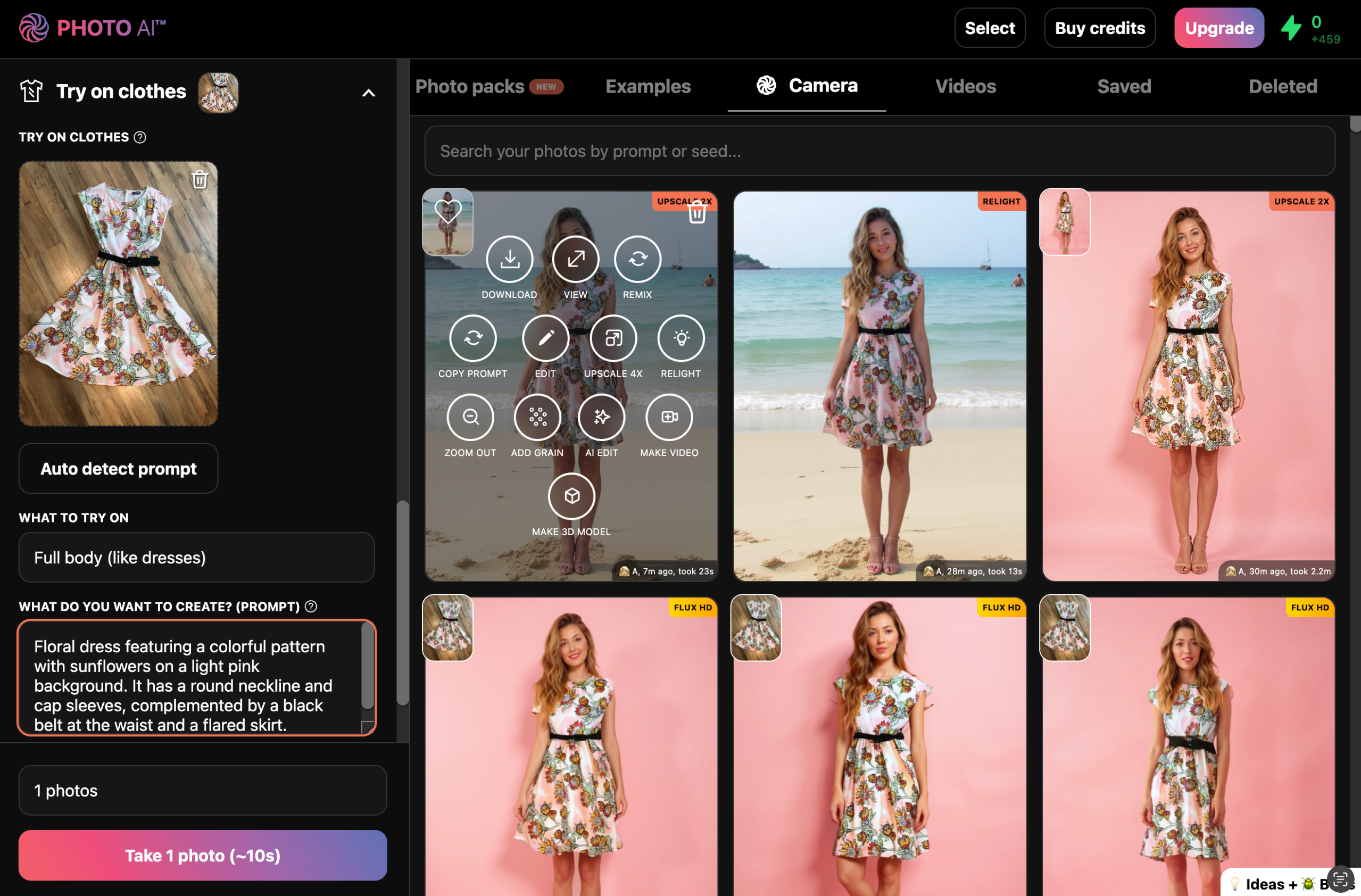Click the left panel vertical scrollbar
Viewport: 1361px width, 896px height.
(403, 603)
